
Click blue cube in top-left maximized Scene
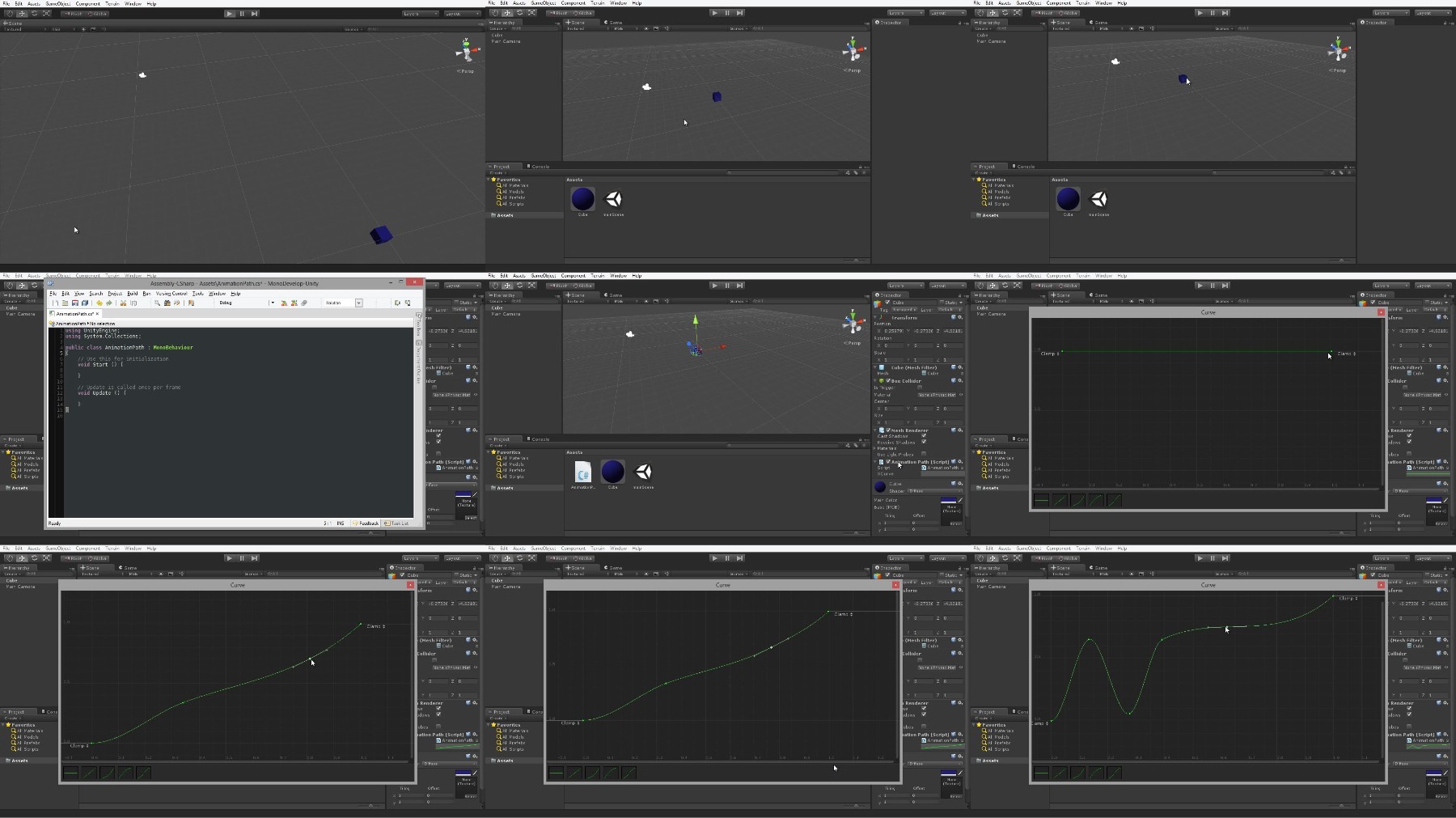point(381,235)
